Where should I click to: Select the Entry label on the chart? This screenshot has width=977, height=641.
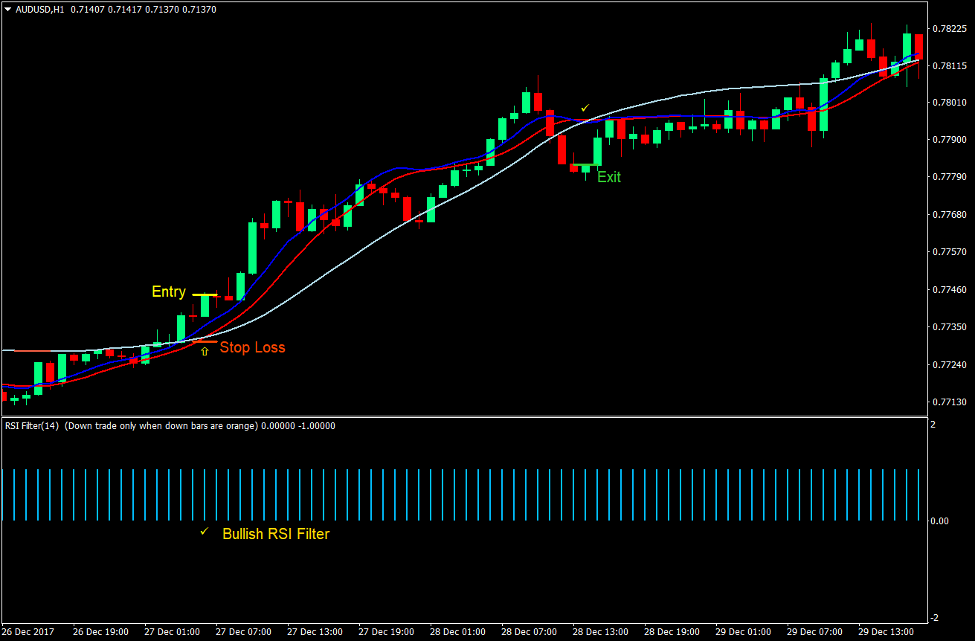point(169,291)
